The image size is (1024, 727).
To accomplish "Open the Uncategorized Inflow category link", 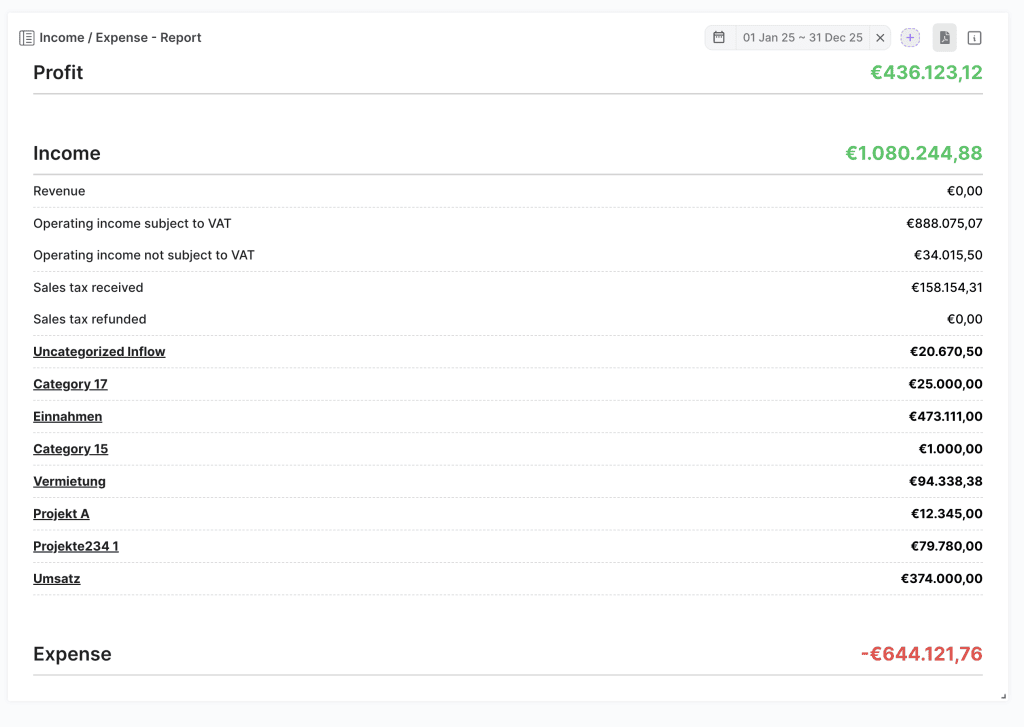I will click(99, 352).
